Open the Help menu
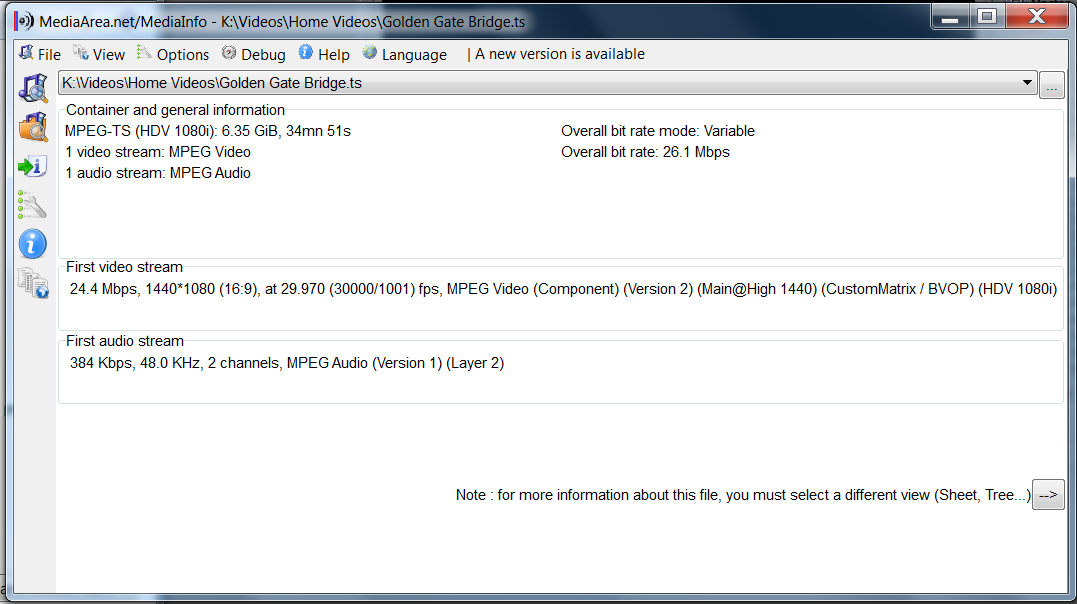This screenshot has height=604, width=1077. 324,54
